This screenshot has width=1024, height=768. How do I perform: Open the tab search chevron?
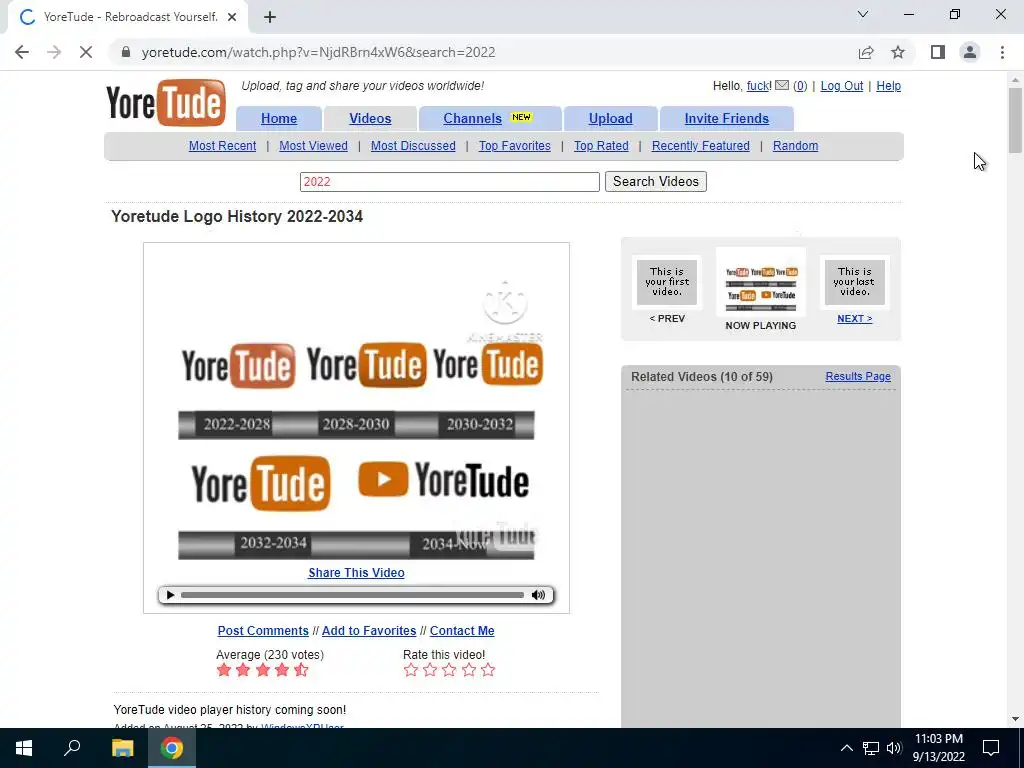(x=863, y=14)
